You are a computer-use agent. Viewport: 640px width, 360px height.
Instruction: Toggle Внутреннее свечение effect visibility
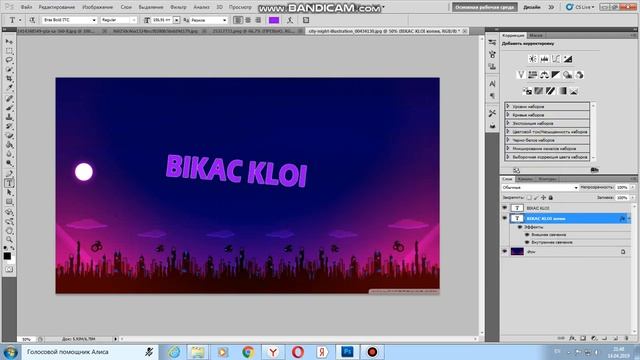pos(527,242)
